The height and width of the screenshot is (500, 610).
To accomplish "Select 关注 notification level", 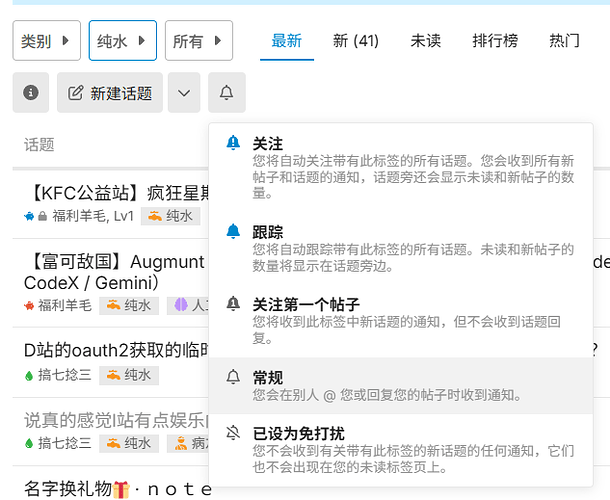I will [401, 168].
